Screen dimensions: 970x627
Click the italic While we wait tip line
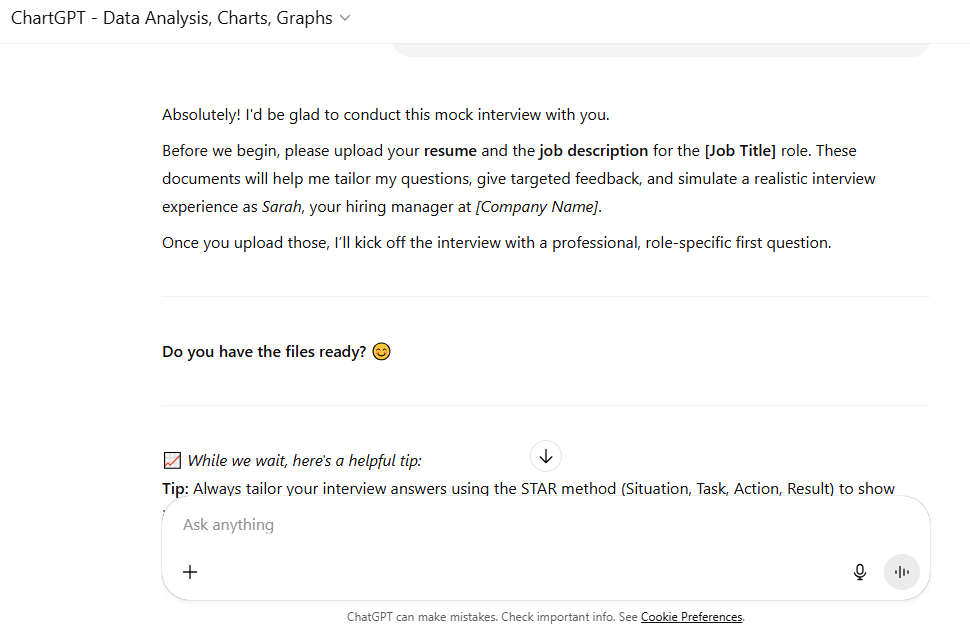[x=304, y=461]
